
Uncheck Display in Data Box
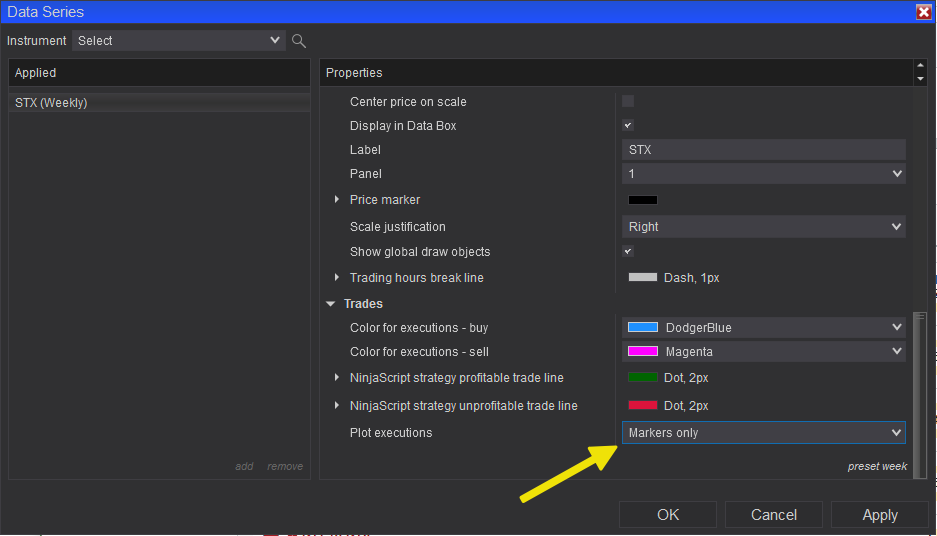(x=627, y=125)
